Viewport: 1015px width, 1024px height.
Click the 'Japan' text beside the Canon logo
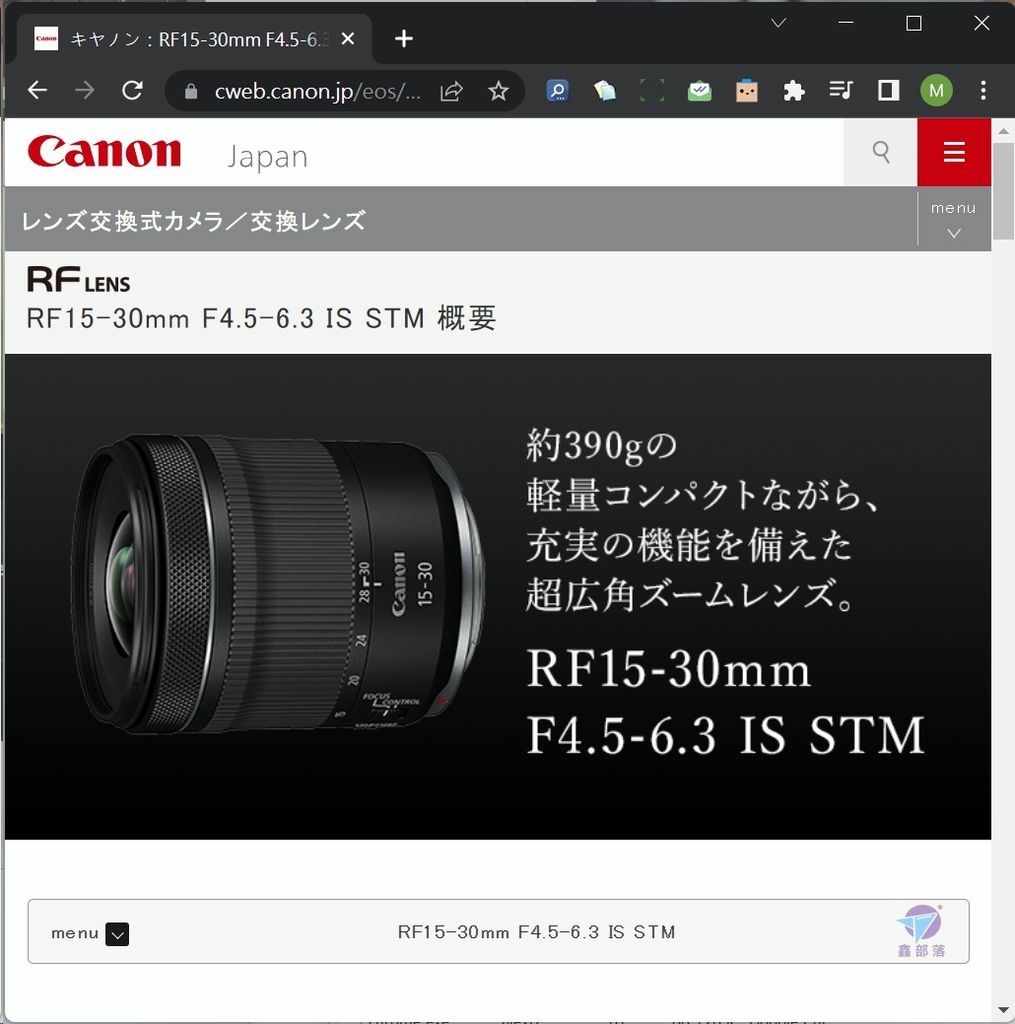(267, 157)
